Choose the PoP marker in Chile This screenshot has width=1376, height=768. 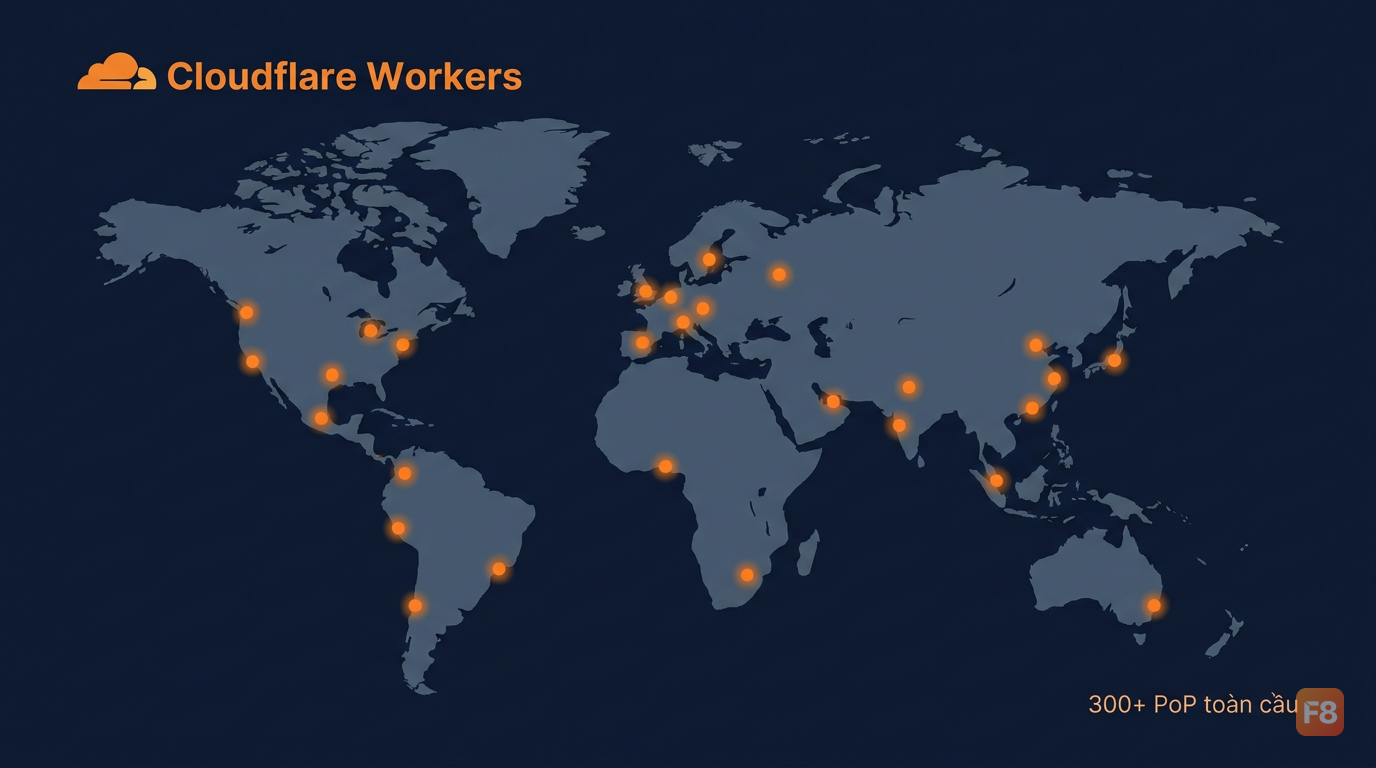(x=415, y=605)
